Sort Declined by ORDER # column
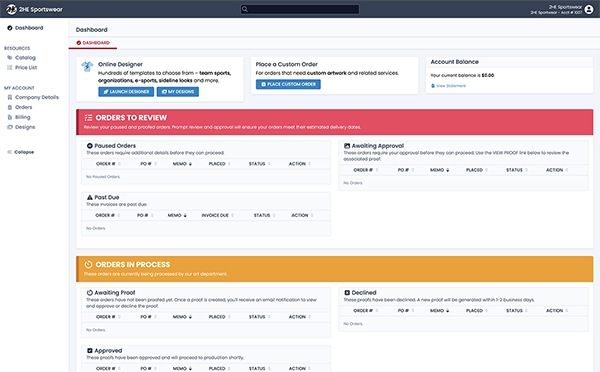The width and height of the screenshot is (600, 372). (x=365, y=311)
